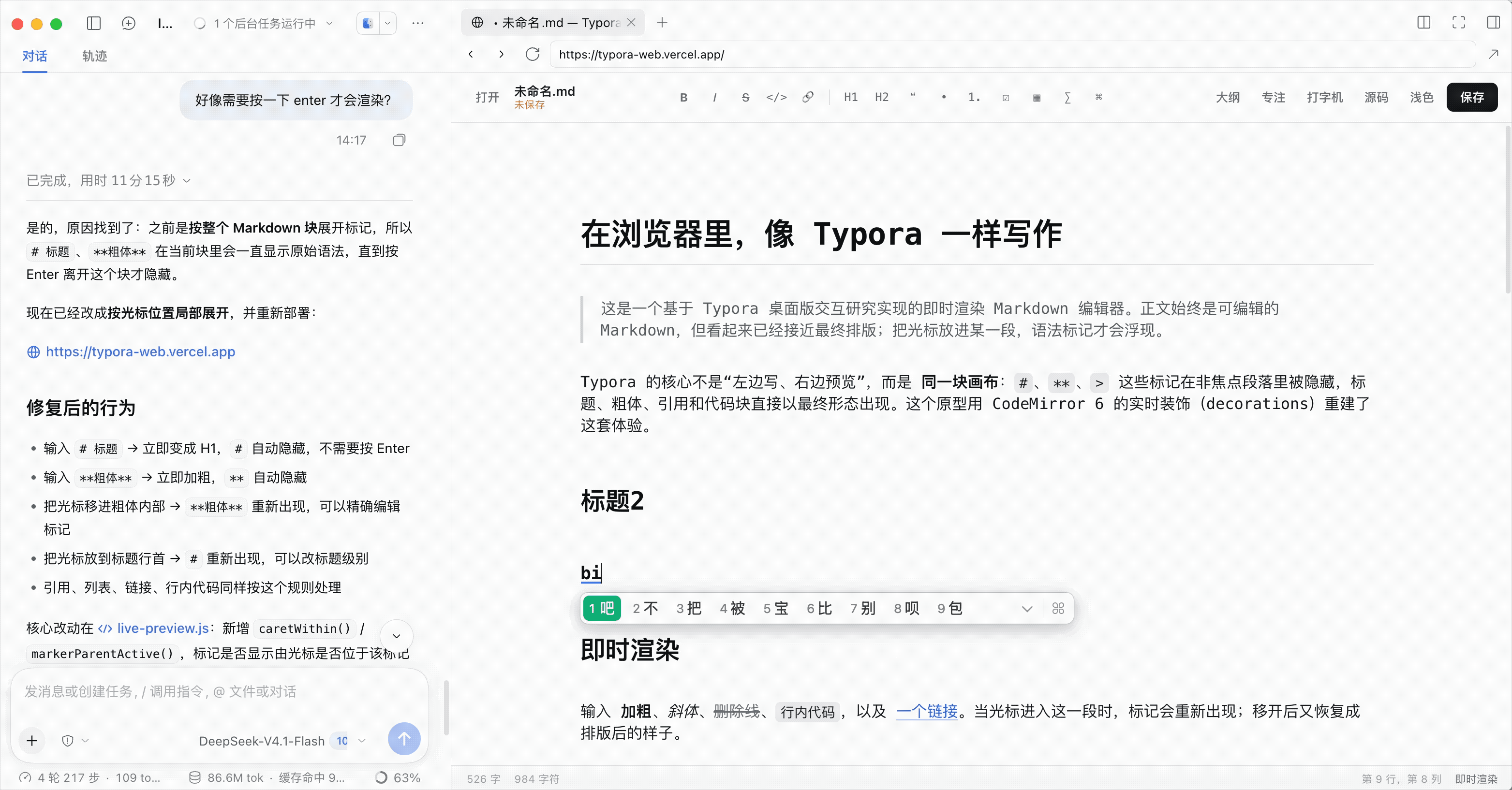Go forward in embedded browser
This screenshot has width=1512, height=790.
click(501, 55)
